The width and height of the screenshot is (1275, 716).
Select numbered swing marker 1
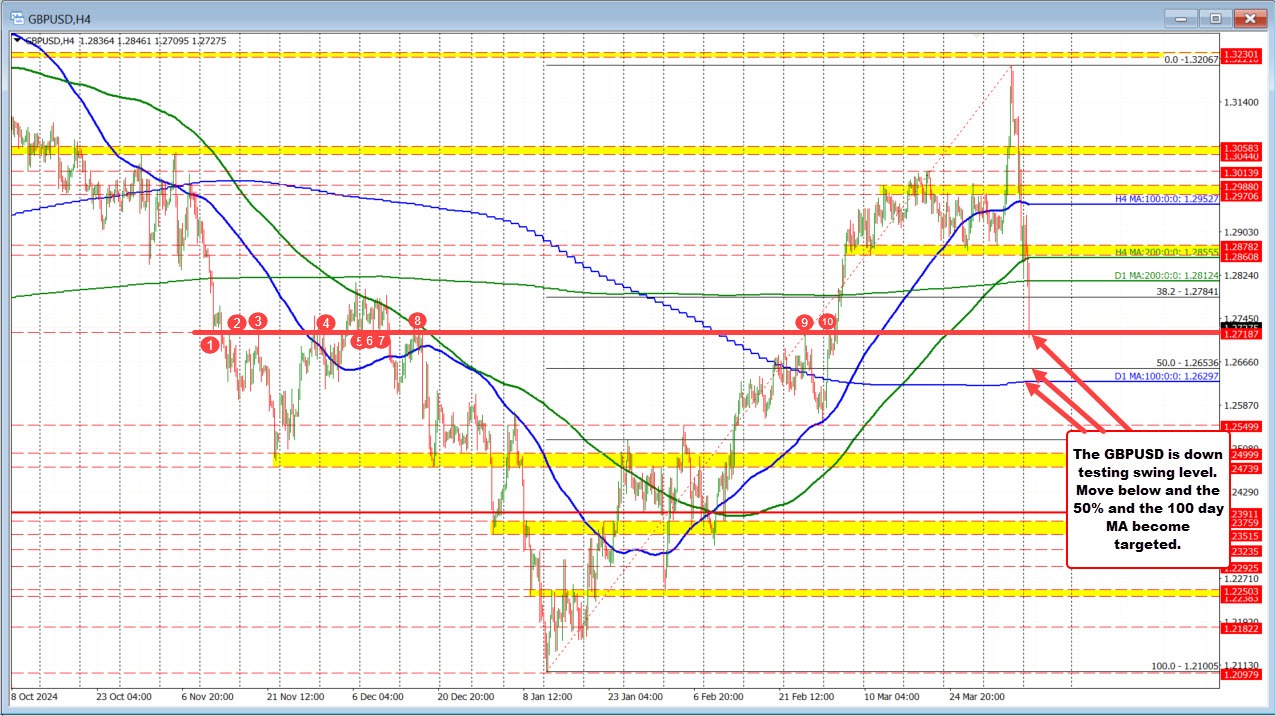point(211,344)
